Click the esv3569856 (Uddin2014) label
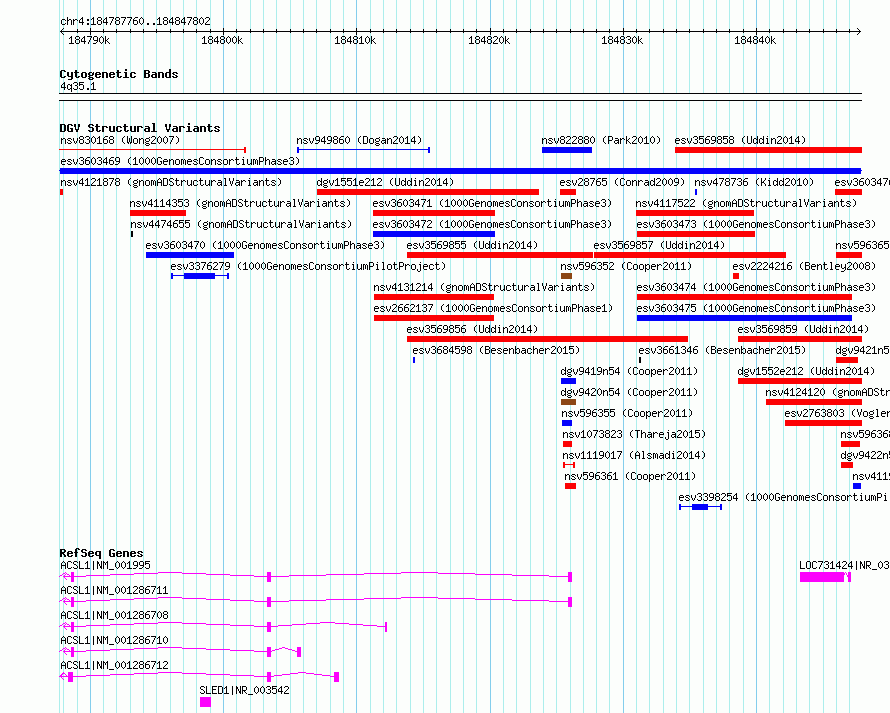890x713 pixels. [472, 329]
